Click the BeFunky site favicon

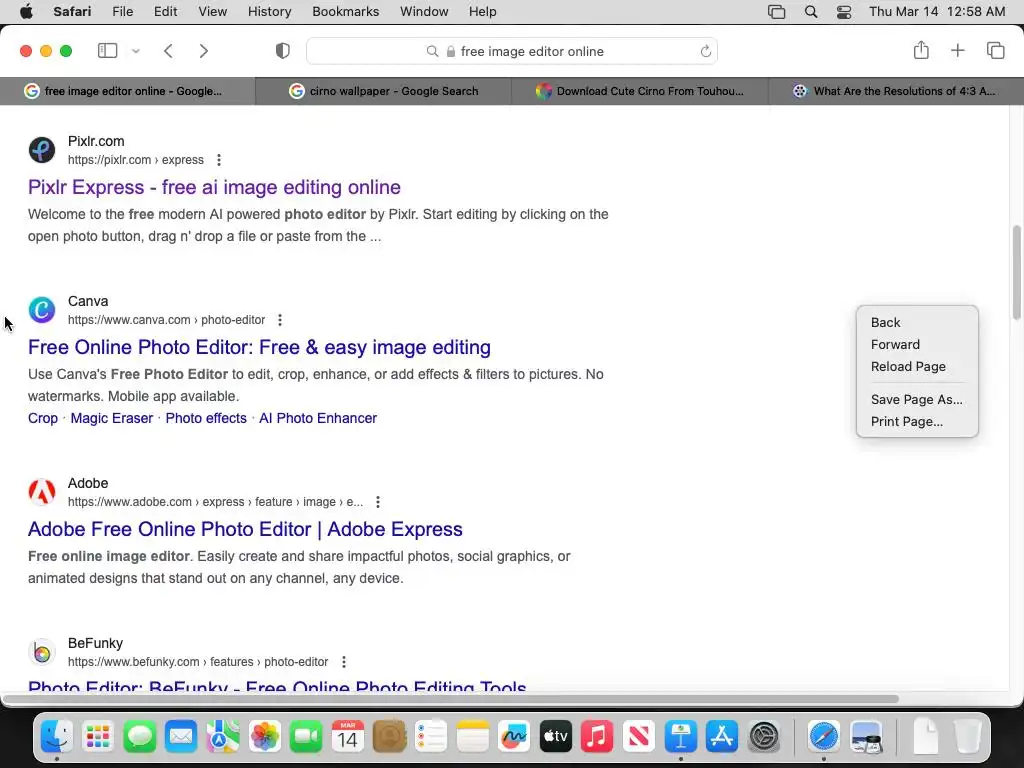coord(42,652)
